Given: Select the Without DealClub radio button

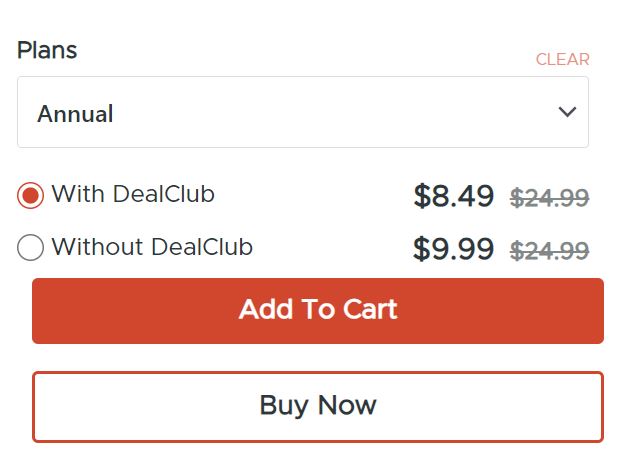Looking at the screenshot, I should click(x=31, y=247).
